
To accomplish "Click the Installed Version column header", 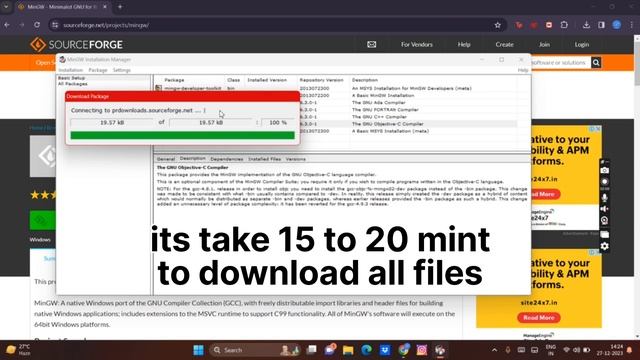I will point(267,80).
